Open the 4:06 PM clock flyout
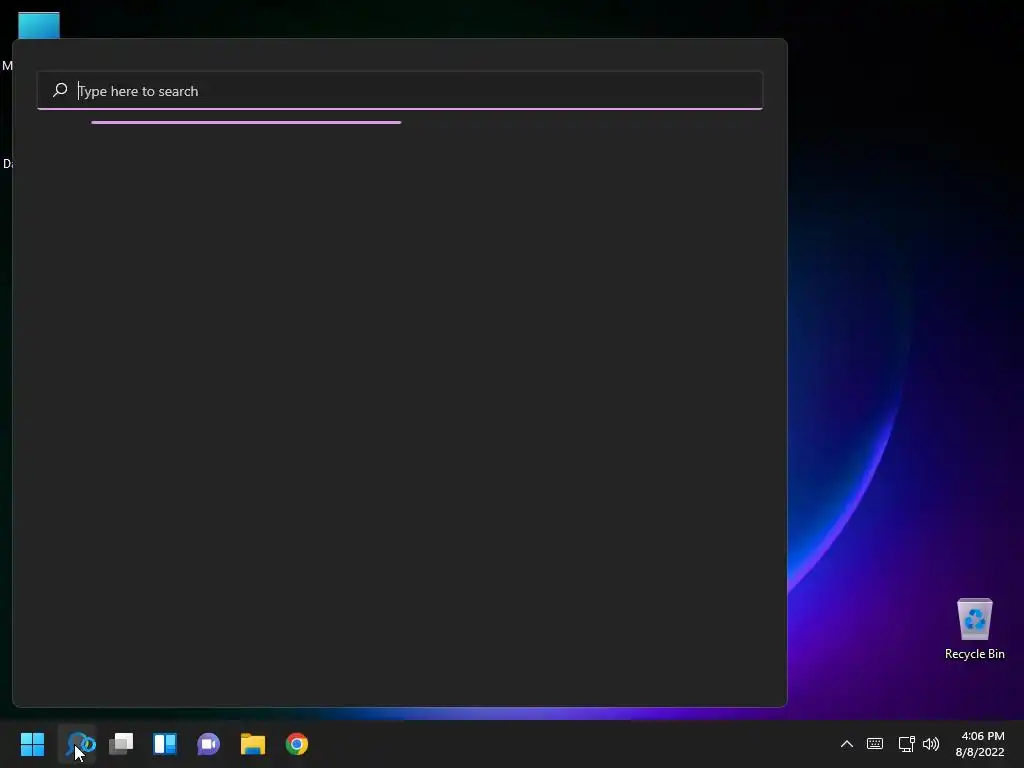 [980, 744]
